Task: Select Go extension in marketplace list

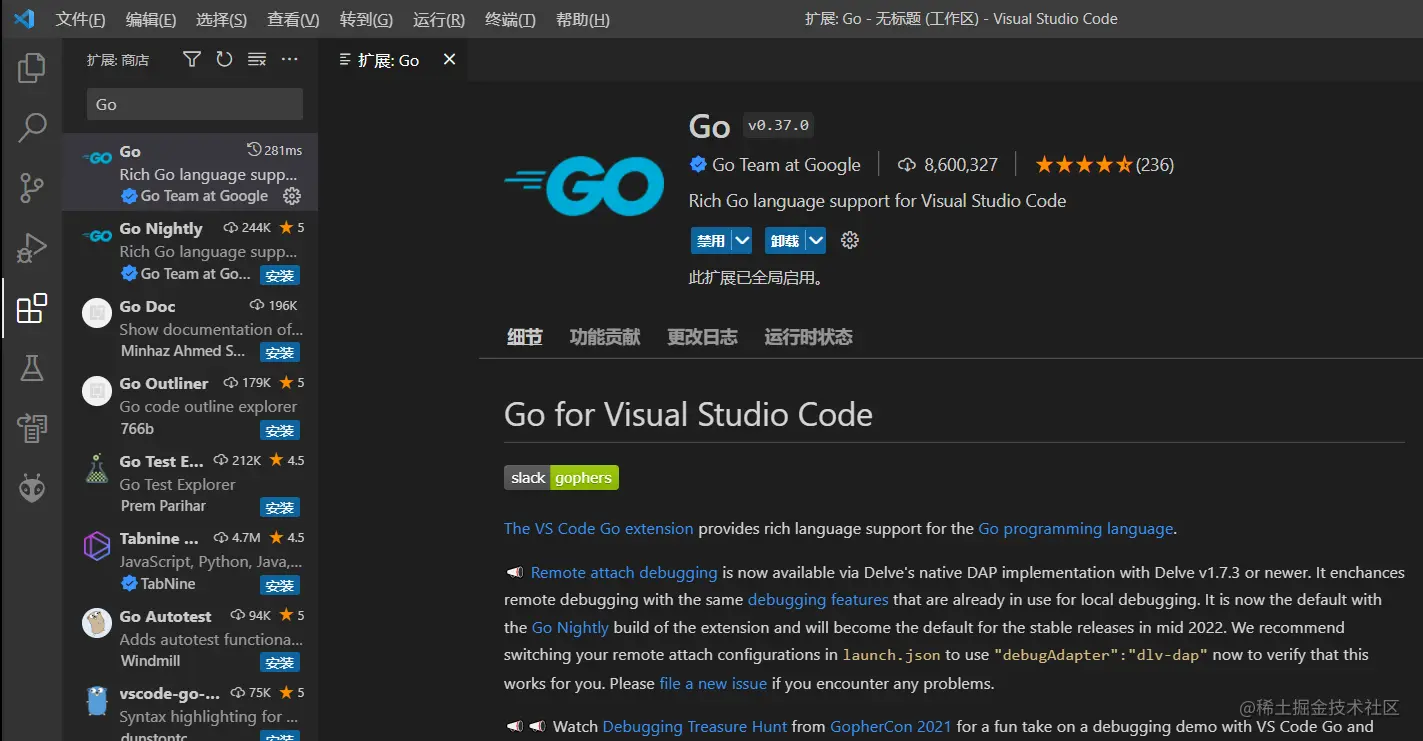Action: click(190, 173)
